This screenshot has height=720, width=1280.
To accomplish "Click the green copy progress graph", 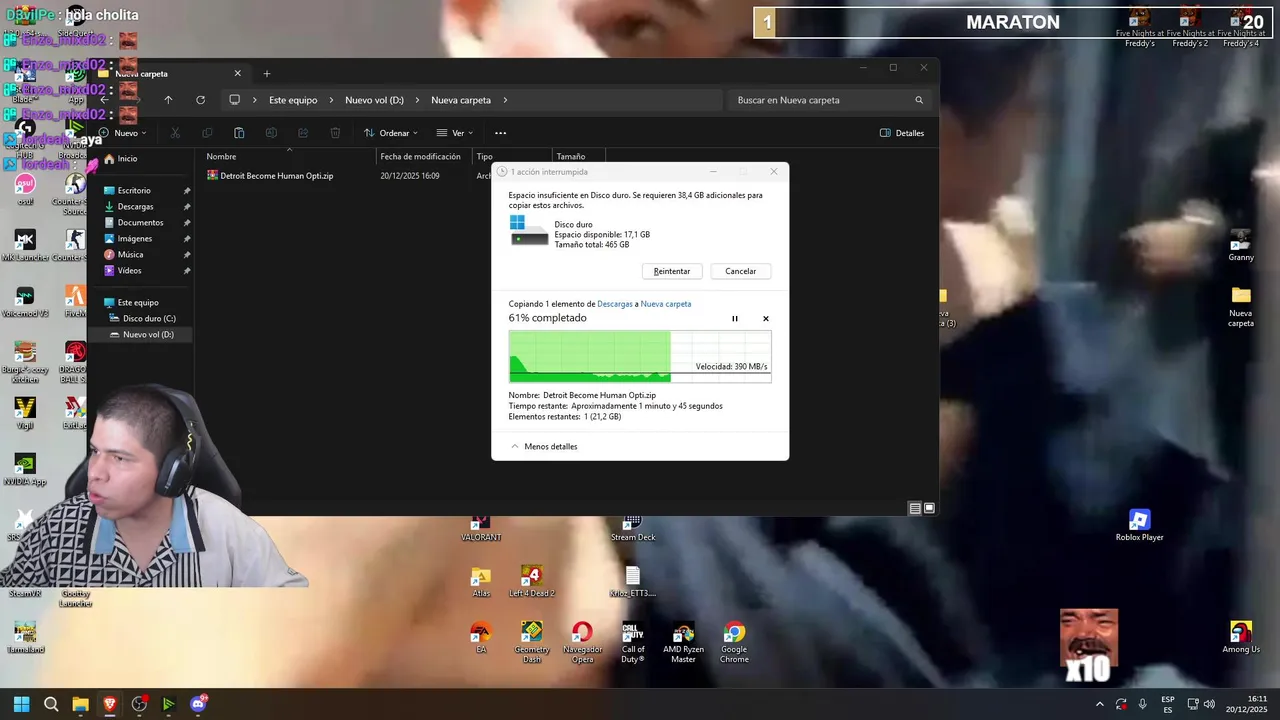I will pos(640,357).
